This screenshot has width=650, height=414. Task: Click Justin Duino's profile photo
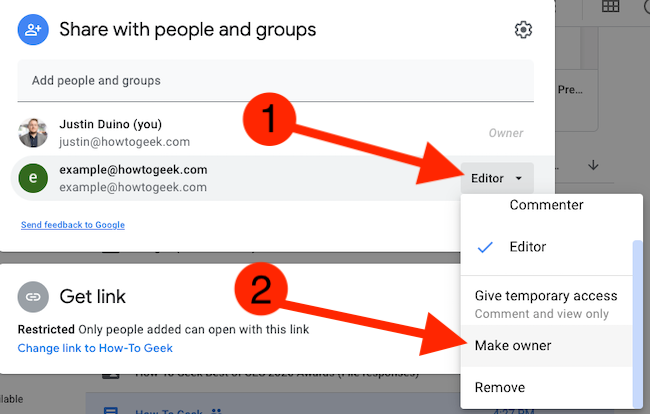pyautogui.click(x=33, y=133)
